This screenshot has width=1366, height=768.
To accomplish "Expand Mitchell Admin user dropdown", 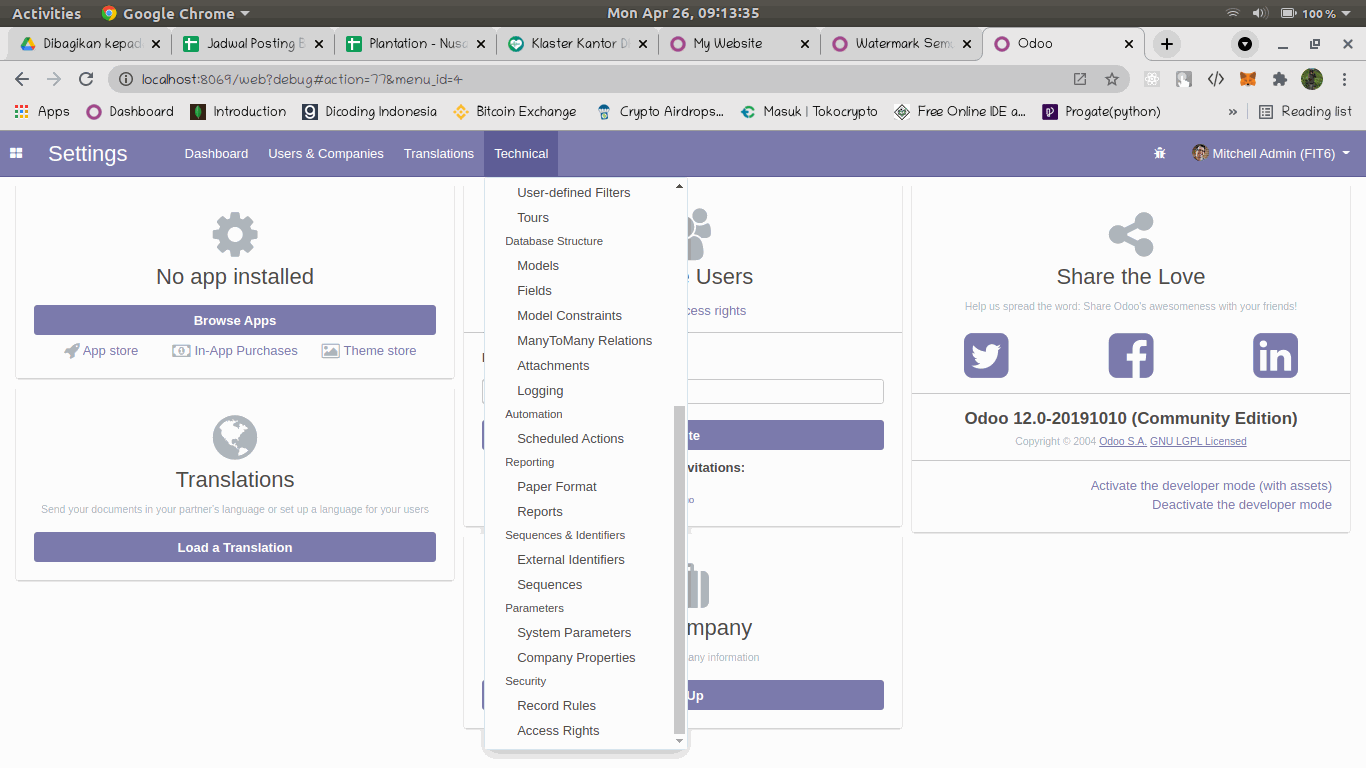I will [x=1271, y=153].
